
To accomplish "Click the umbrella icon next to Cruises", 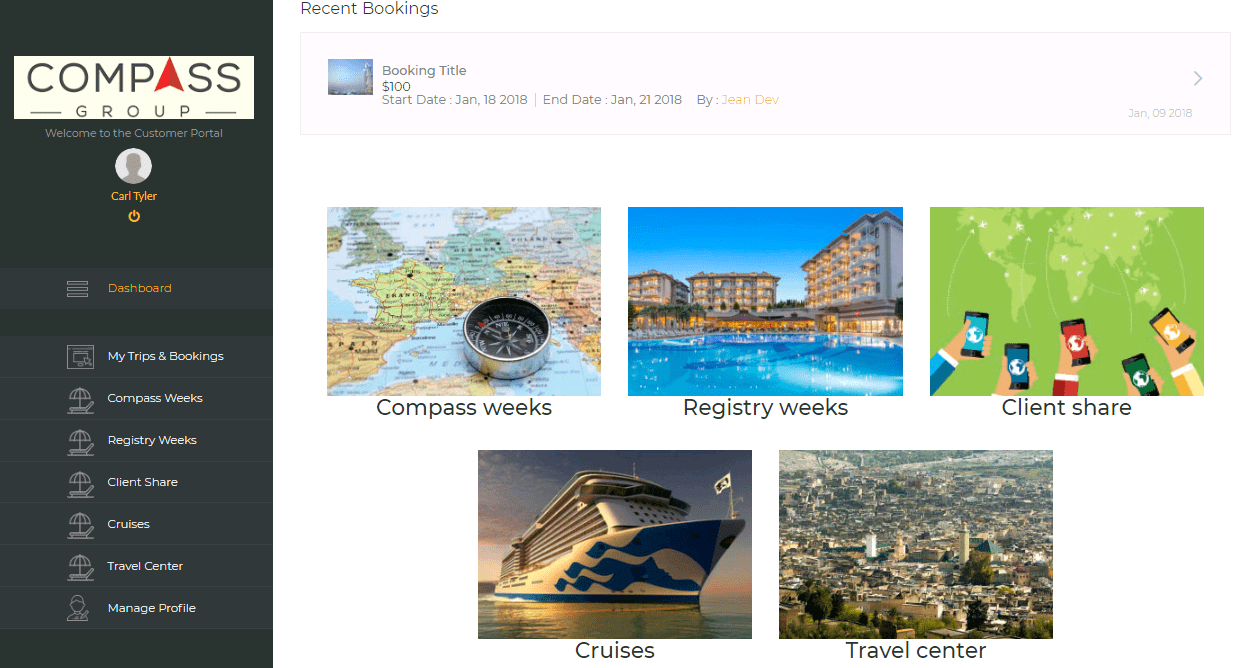I will (x=80, y=525).
